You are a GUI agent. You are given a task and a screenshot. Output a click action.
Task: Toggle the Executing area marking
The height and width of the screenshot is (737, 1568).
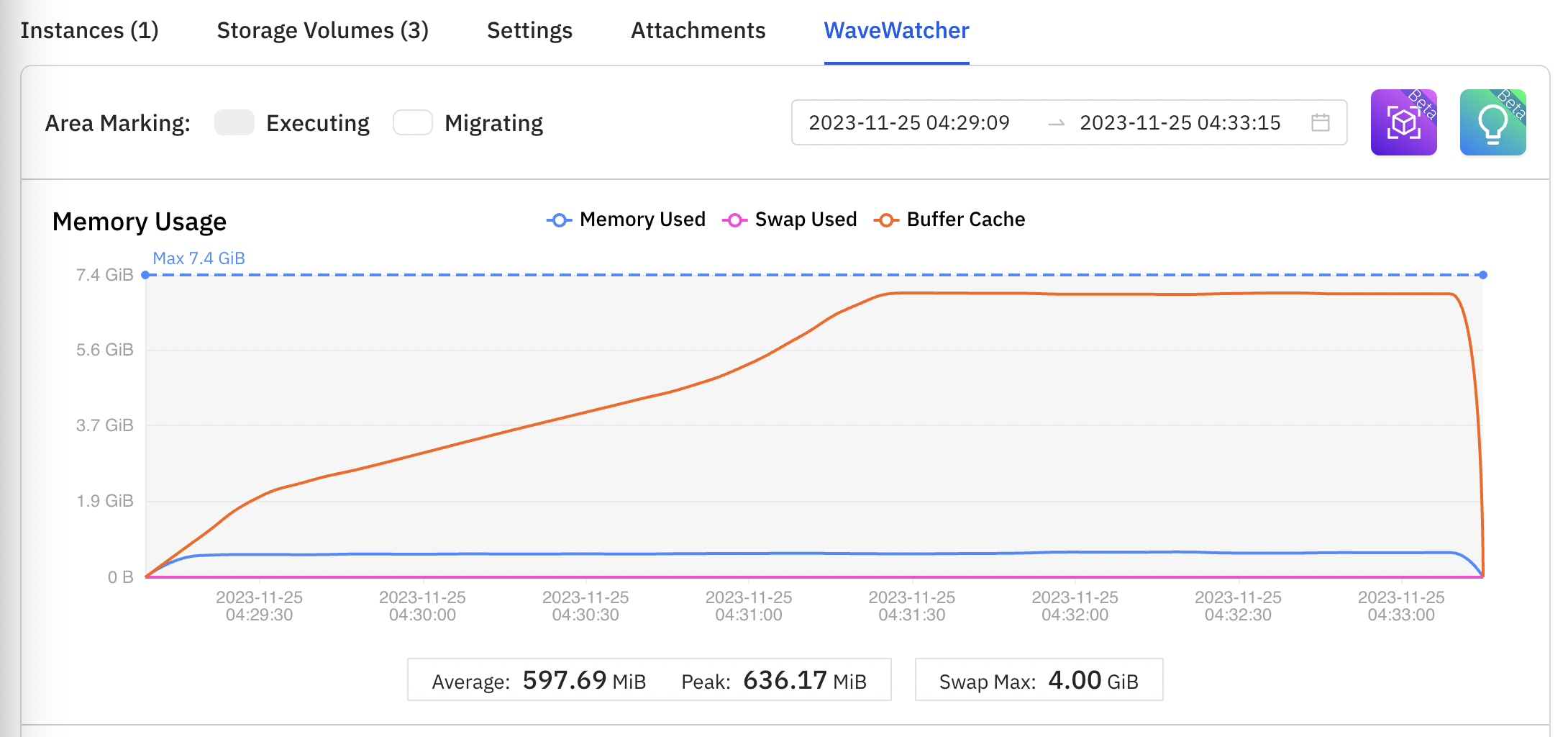click(234, 123)
